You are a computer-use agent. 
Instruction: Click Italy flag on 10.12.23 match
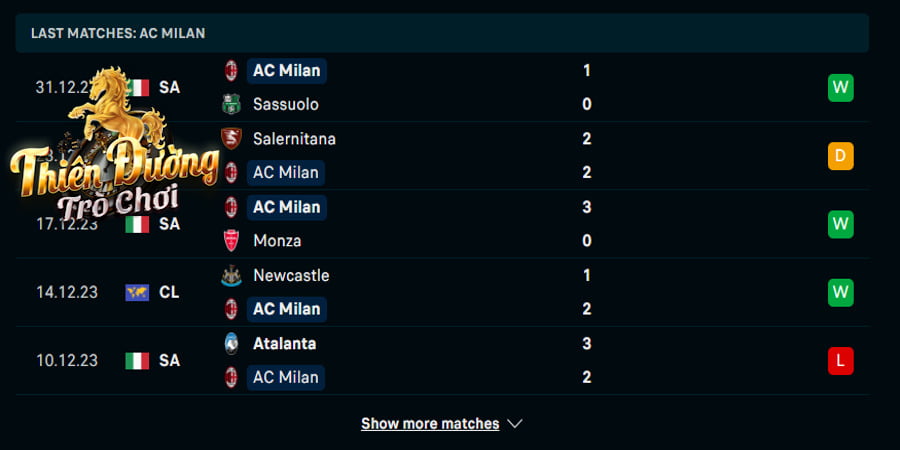click(137, 360)
